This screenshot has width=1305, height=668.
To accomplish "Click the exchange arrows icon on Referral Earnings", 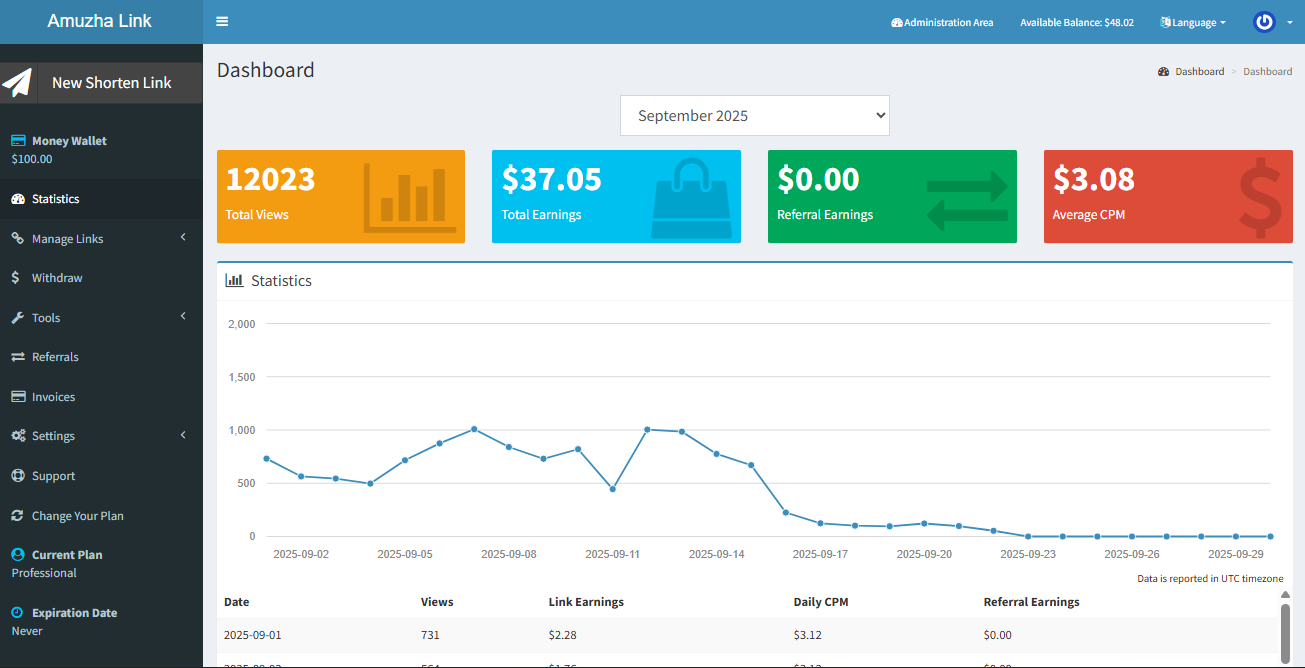I will point(966,200).
